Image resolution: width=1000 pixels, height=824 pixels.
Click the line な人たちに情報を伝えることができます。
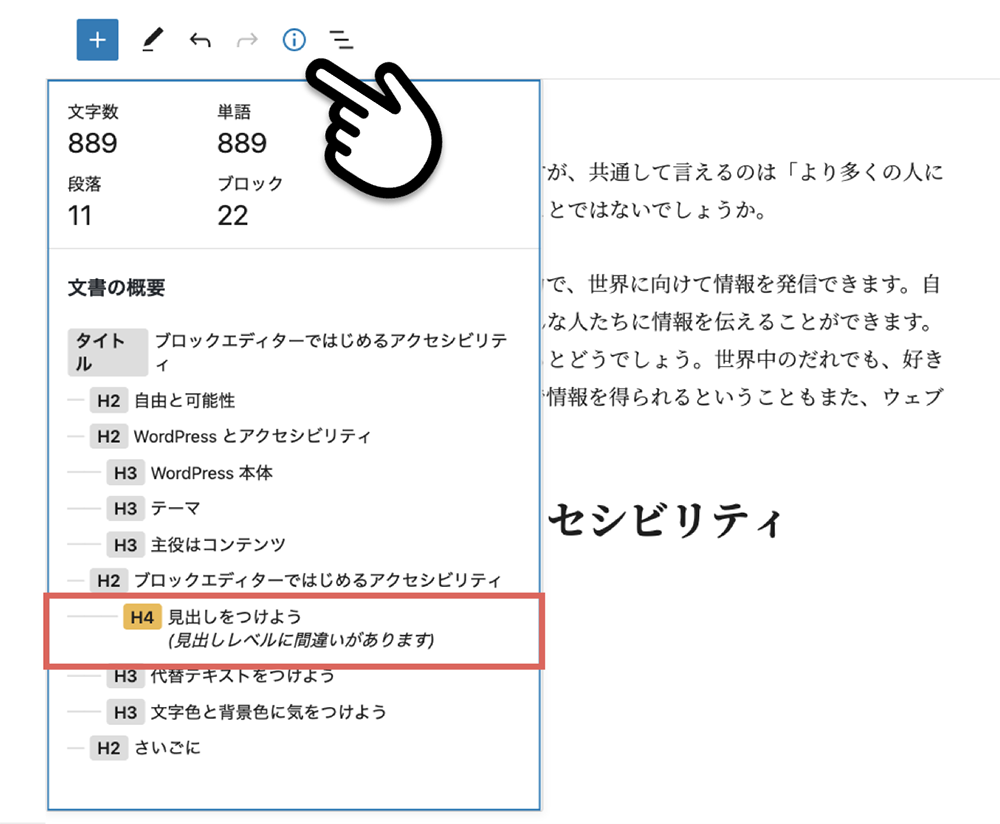[739, 321]
